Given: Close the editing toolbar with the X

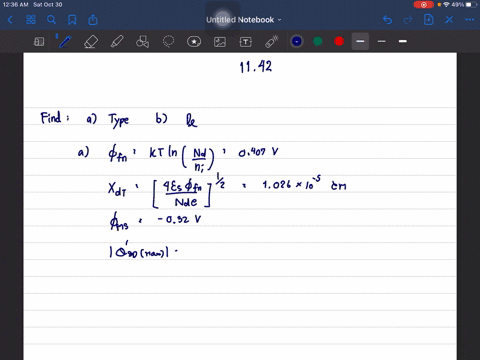Looking at the screenshot, I should (x=449, y=20).
